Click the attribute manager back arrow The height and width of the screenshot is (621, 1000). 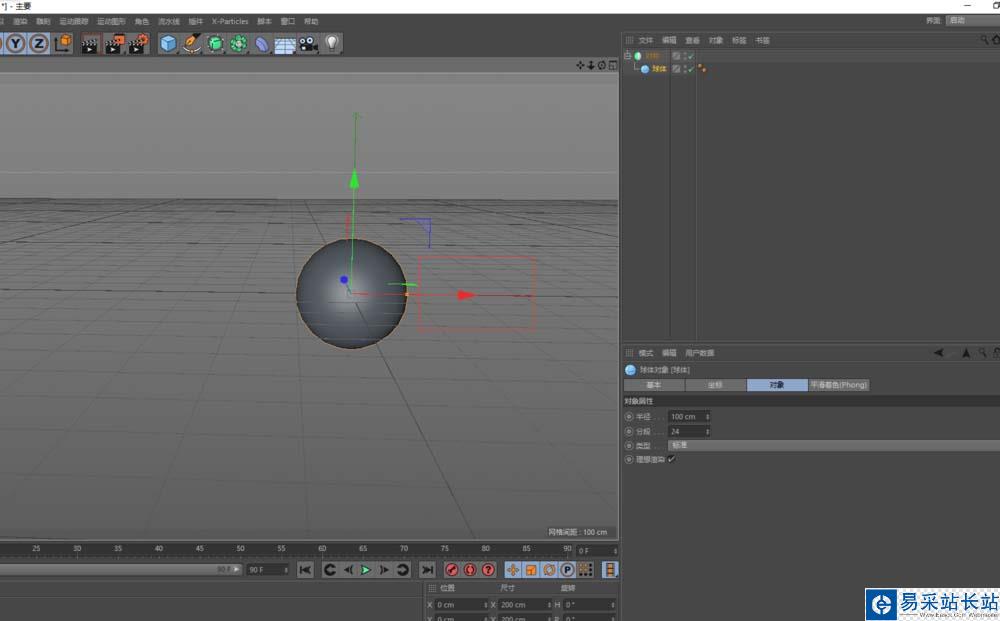coord(939,353)
